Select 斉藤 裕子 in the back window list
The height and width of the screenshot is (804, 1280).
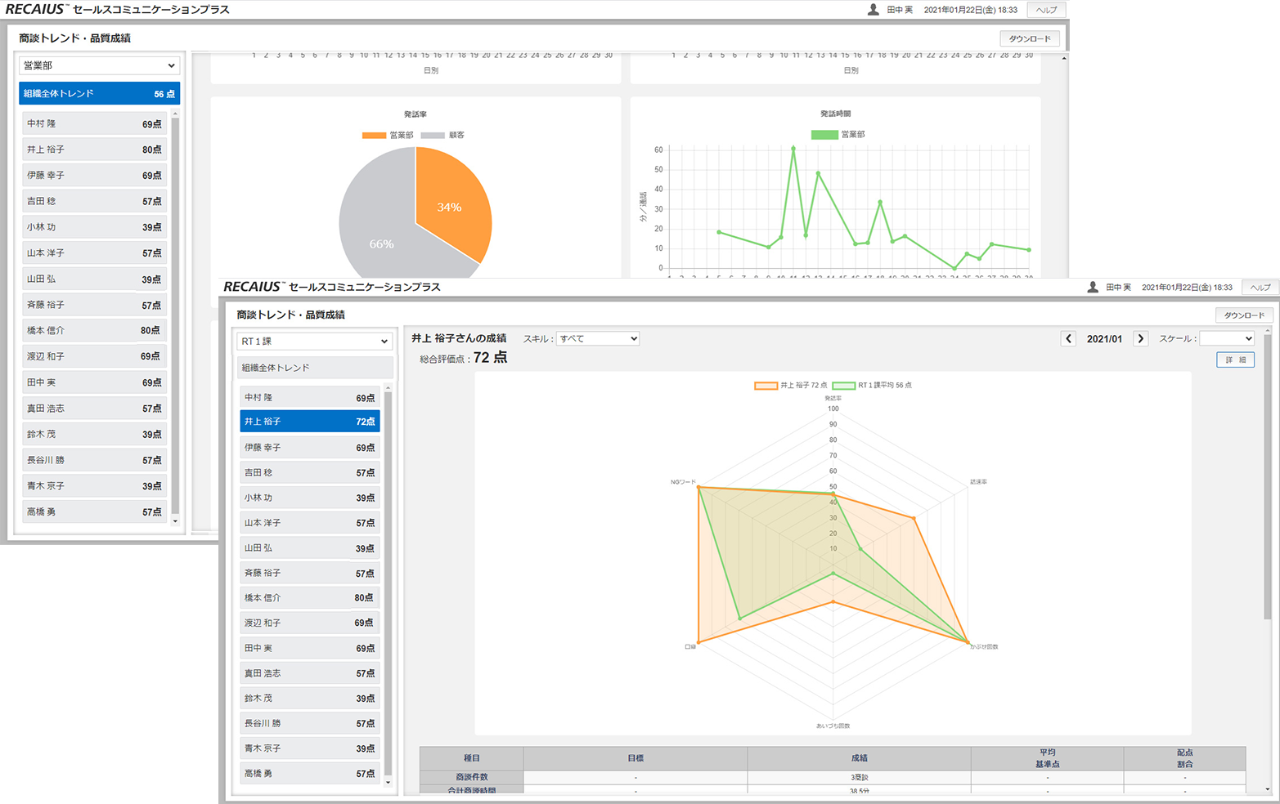pos(95,305)
